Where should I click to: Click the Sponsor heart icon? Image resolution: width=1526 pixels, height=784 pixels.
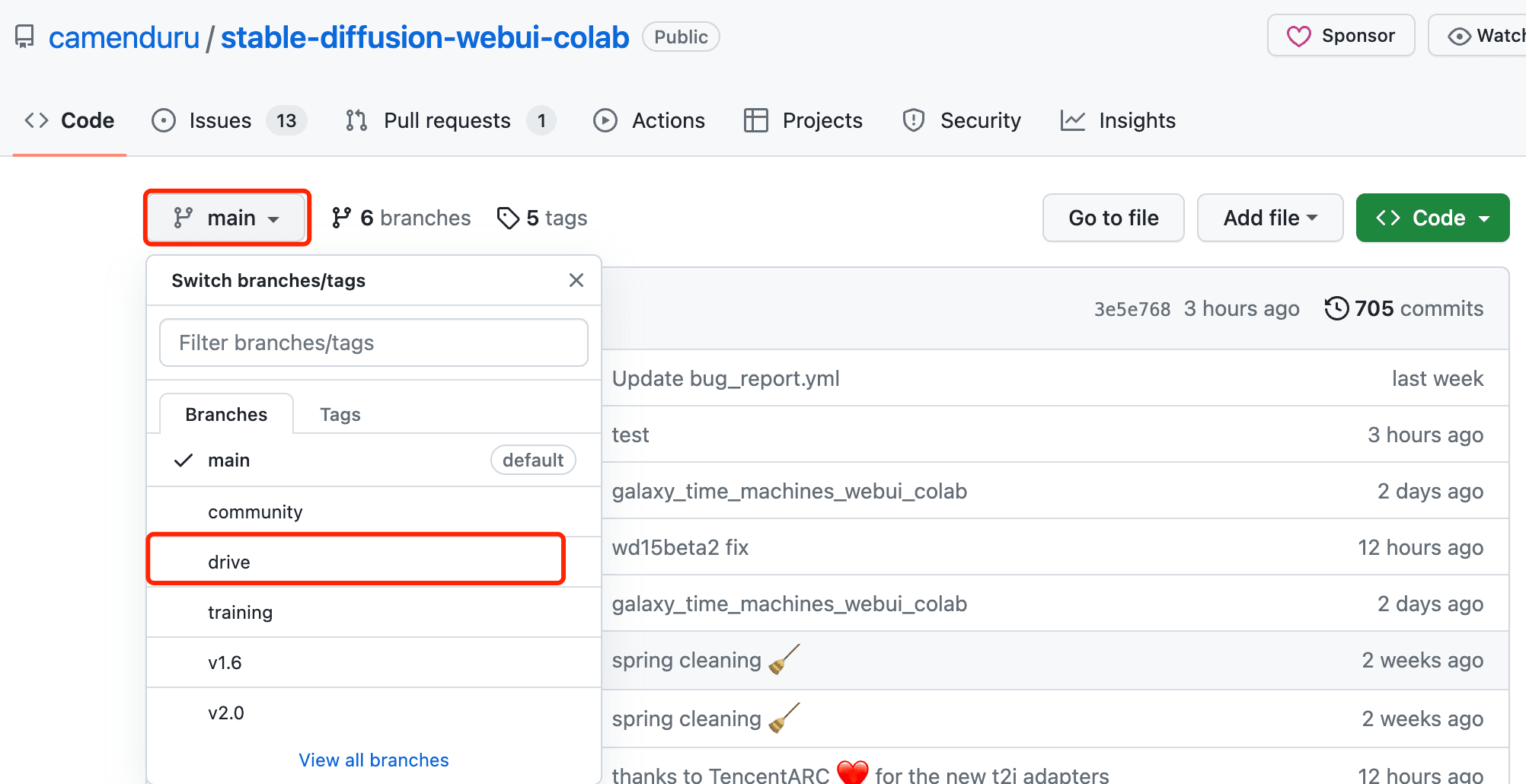pos(1299,36)
